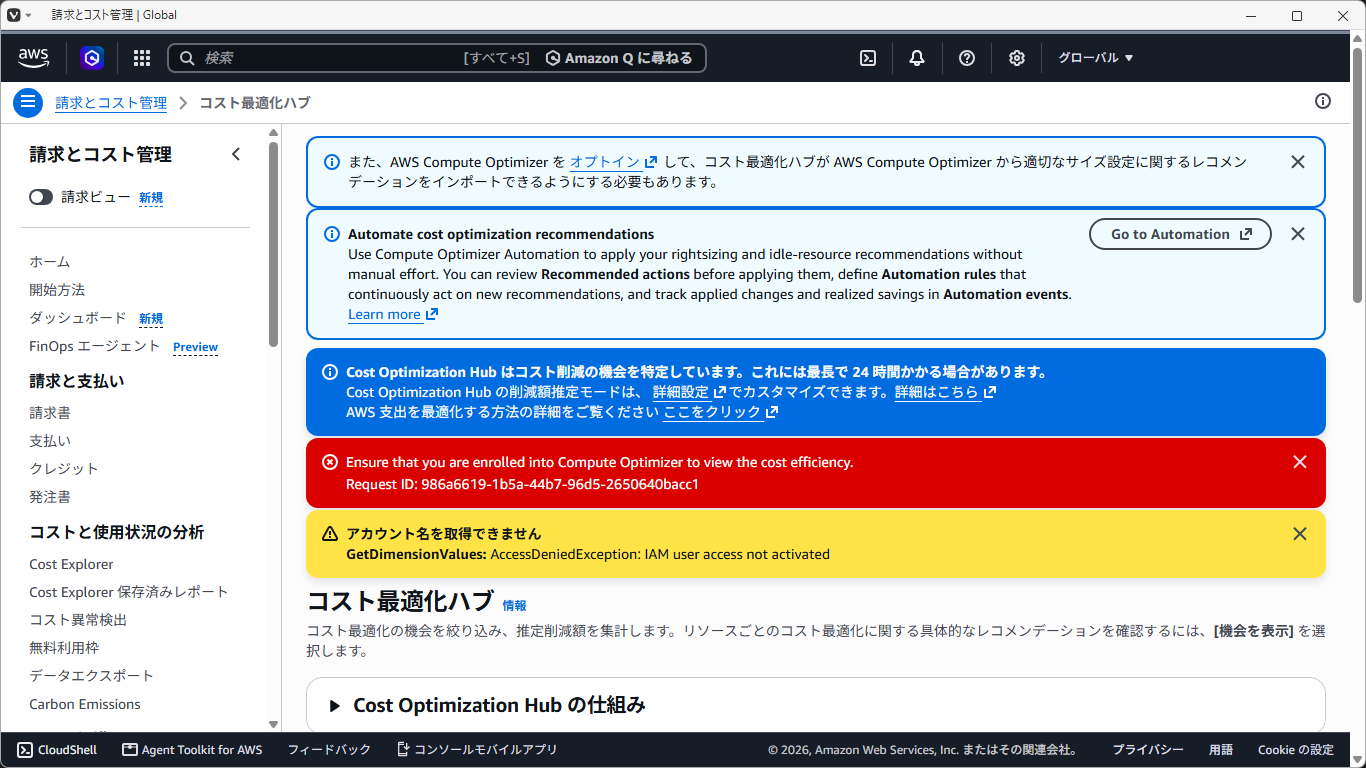Collapse the 請求とコスト管理 sidebar with the chevron

tap(236, 154)
